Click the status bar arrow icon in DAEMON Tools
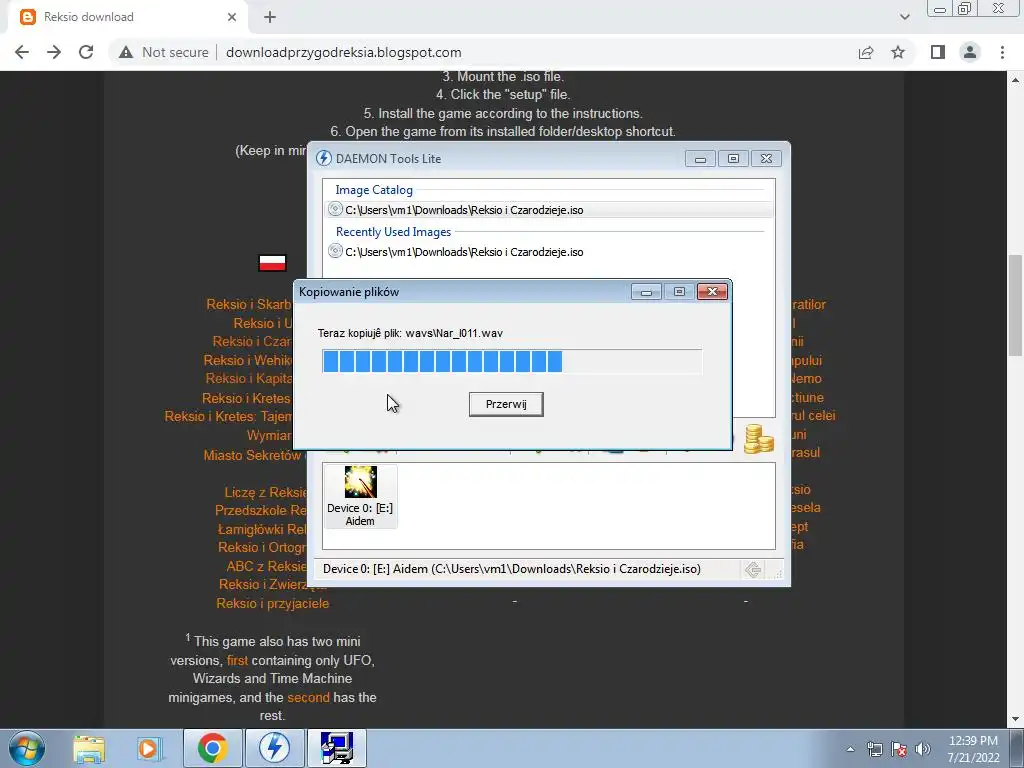Viewport: 1024px width, 768px height. click(753, 569)
